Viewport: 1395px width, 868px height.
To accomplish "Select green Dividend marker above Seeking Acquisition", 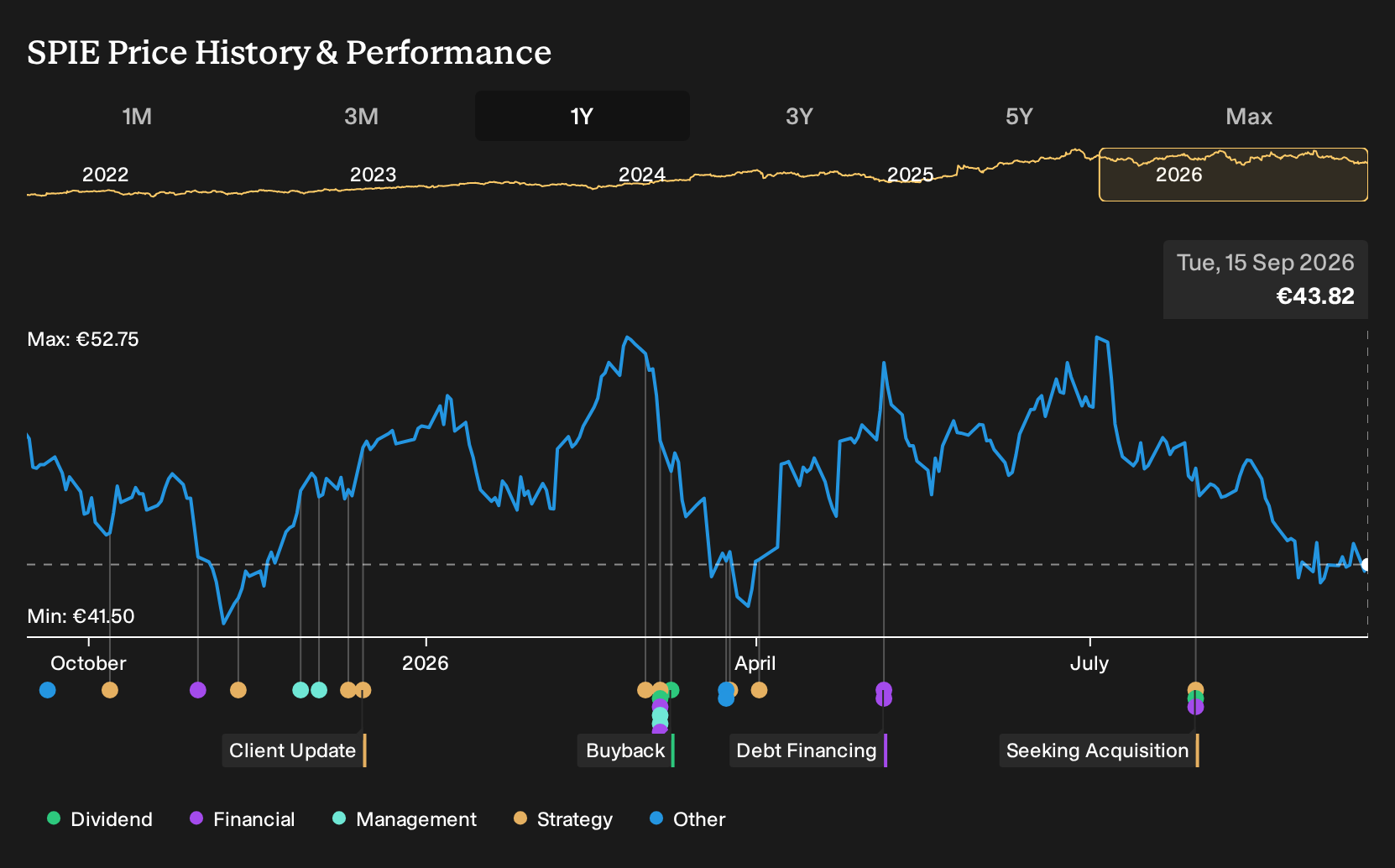I will 1196,697.
